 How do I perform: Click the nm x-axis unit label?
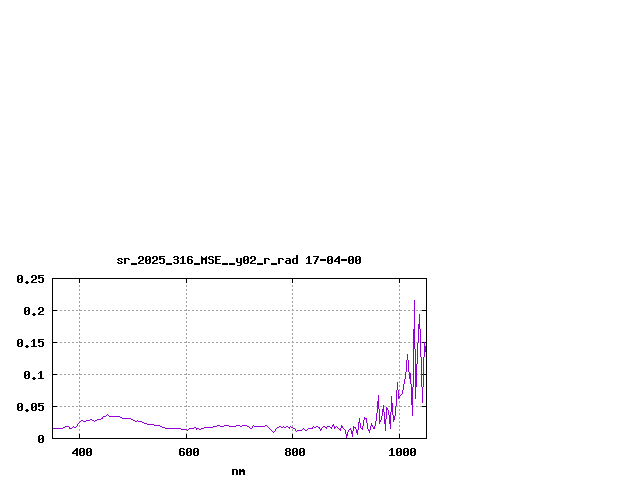[238, 471]
